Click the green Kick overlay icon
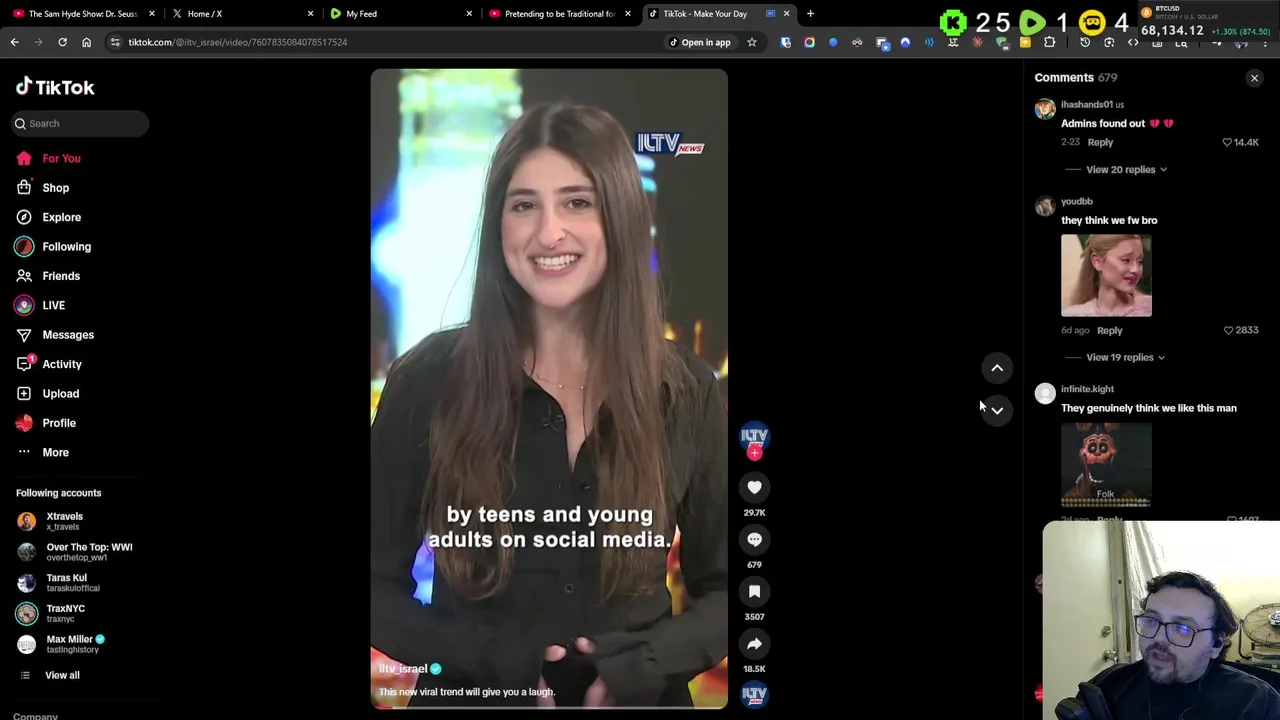The width and height of the screenshot is (1280, 720). [x=953, y=22]
